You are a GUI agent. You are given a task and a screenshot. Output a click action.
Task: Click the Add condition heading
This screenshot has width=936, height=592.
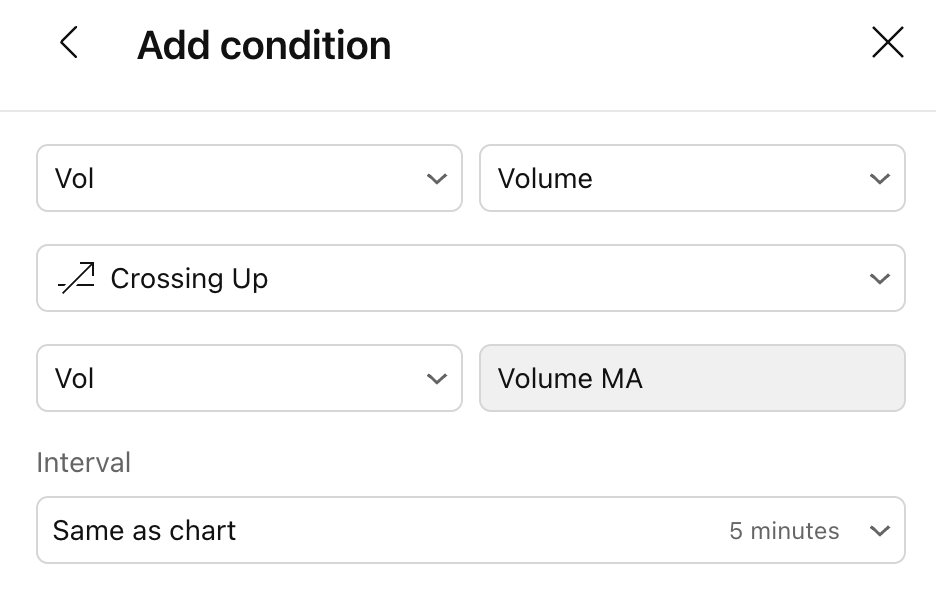click(264, 45)
